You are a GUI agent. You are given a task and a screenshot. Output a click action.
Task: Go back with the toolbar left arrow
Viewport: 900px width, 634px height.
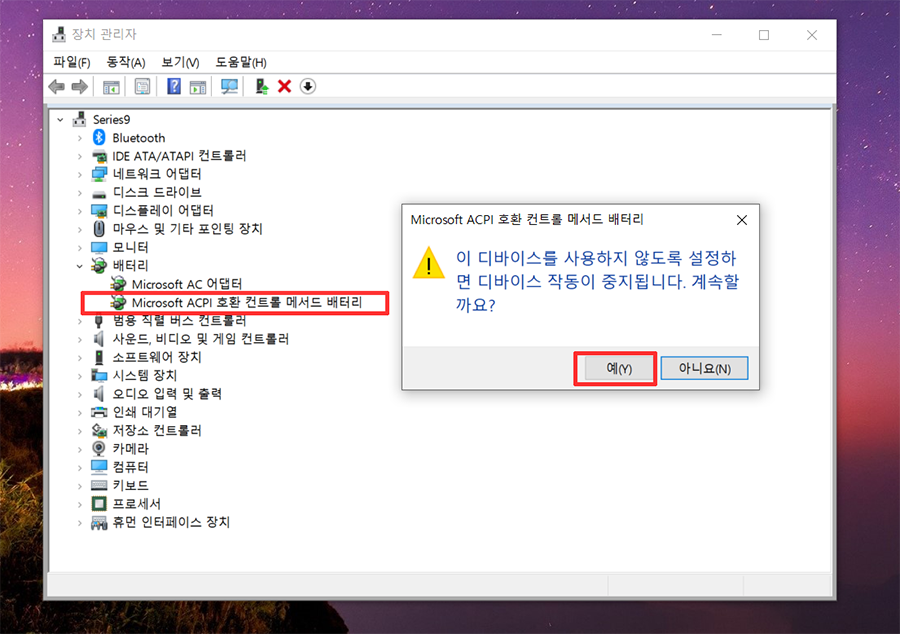tap(56, 87)
